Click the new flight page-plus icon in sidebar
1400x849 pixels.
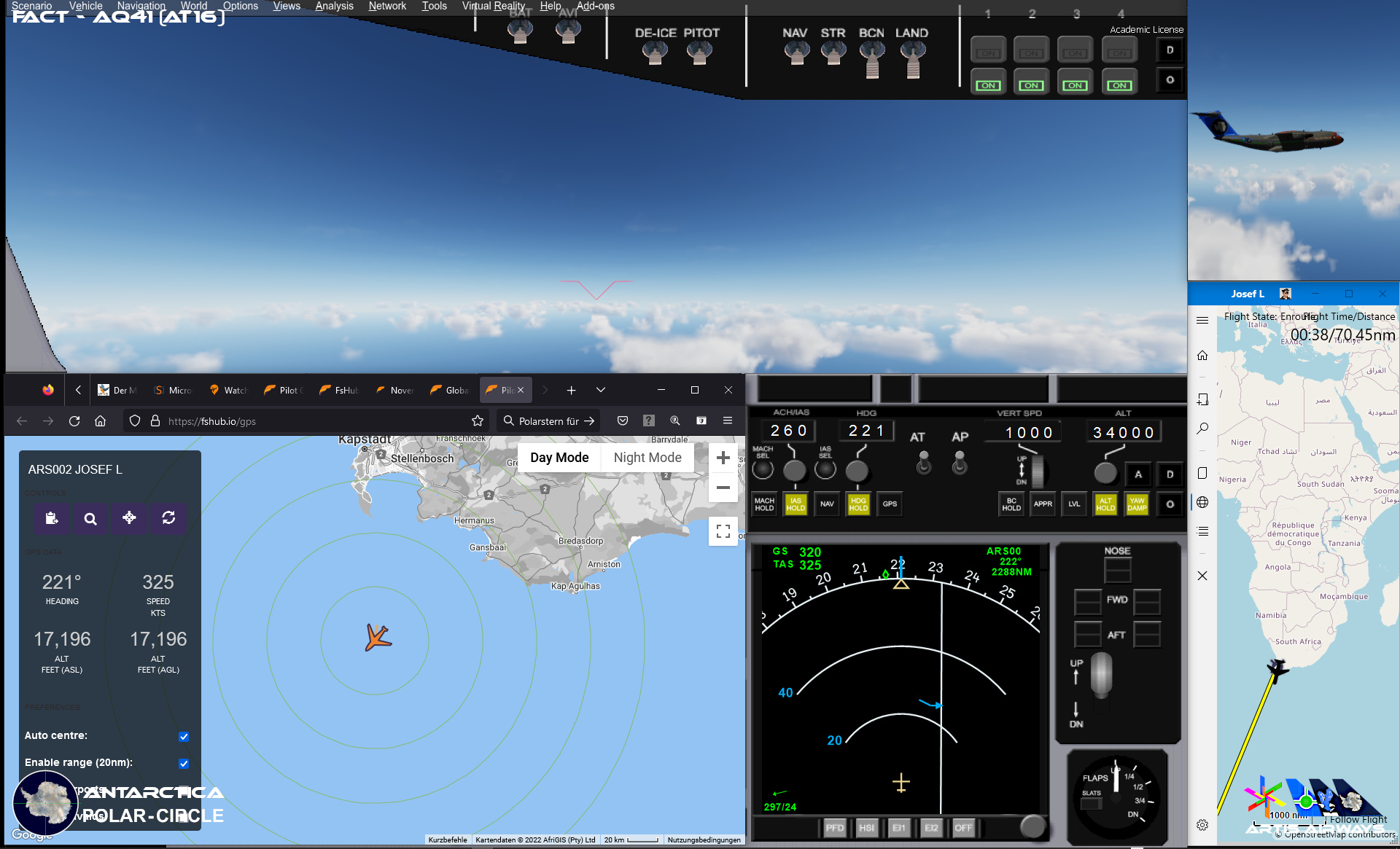coord(1202,399)
